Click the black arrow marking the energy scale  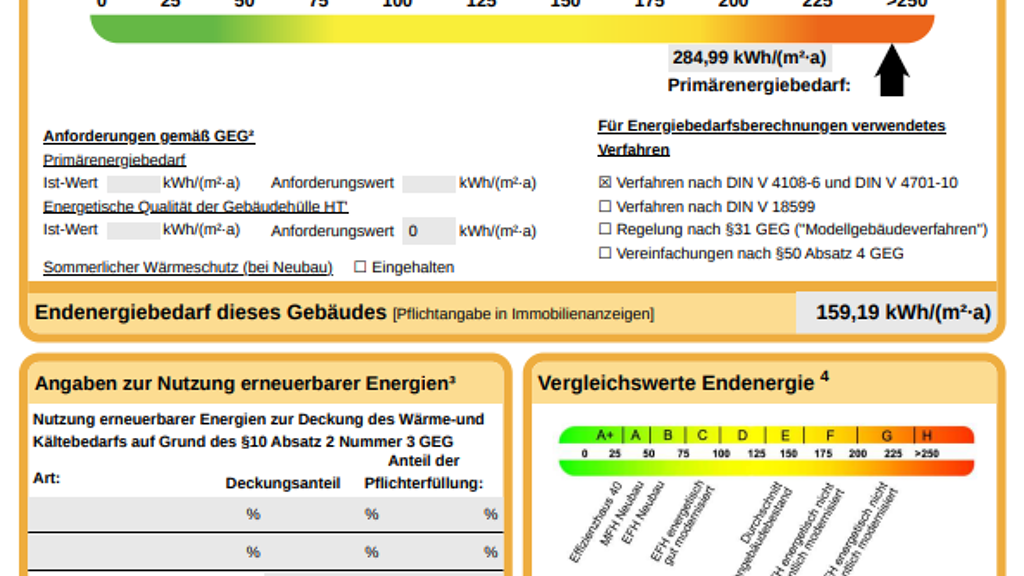pos(891,72)
